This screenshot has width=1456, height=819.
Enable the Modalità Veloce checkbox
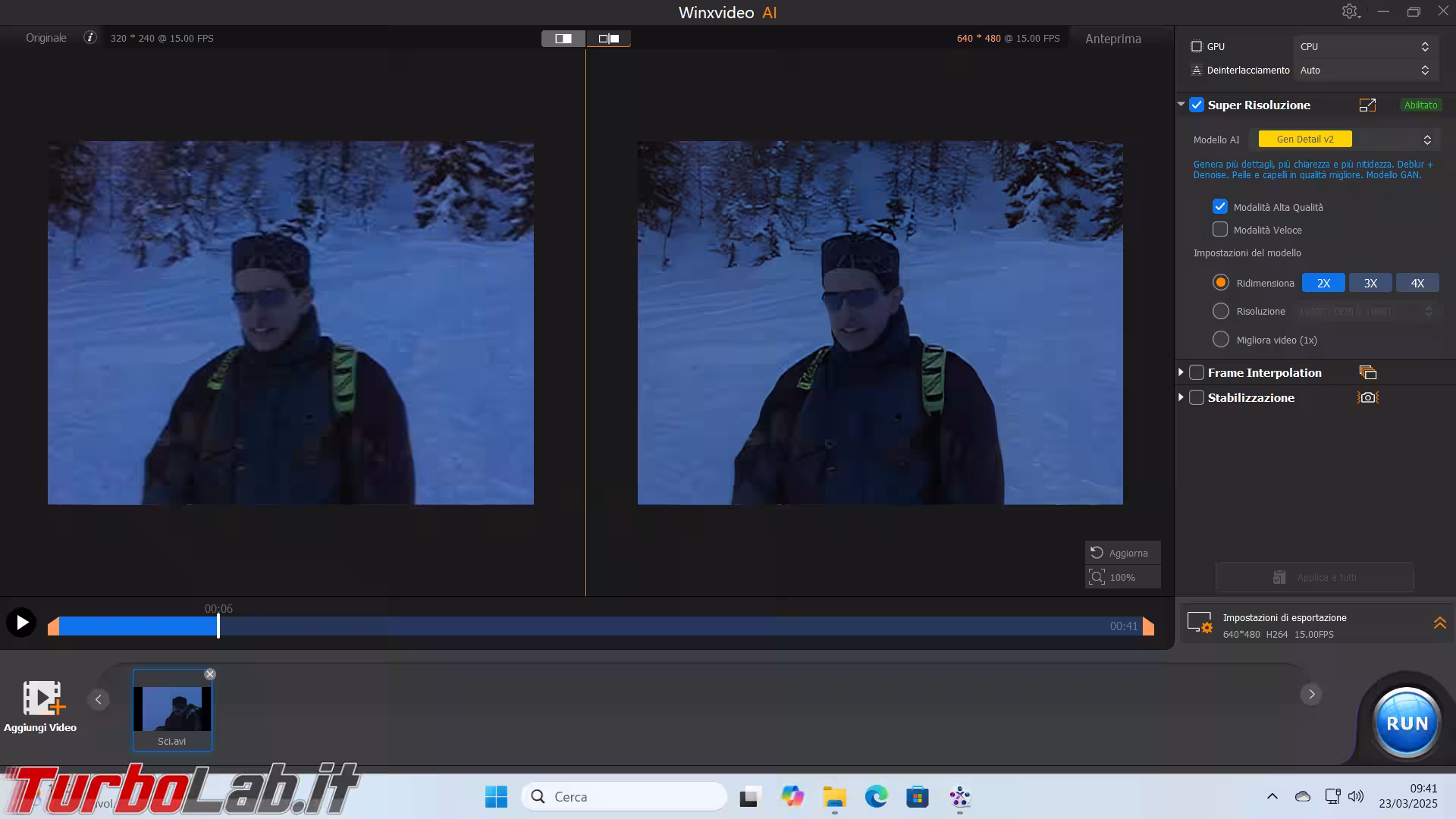click(x=1220, y=229)
